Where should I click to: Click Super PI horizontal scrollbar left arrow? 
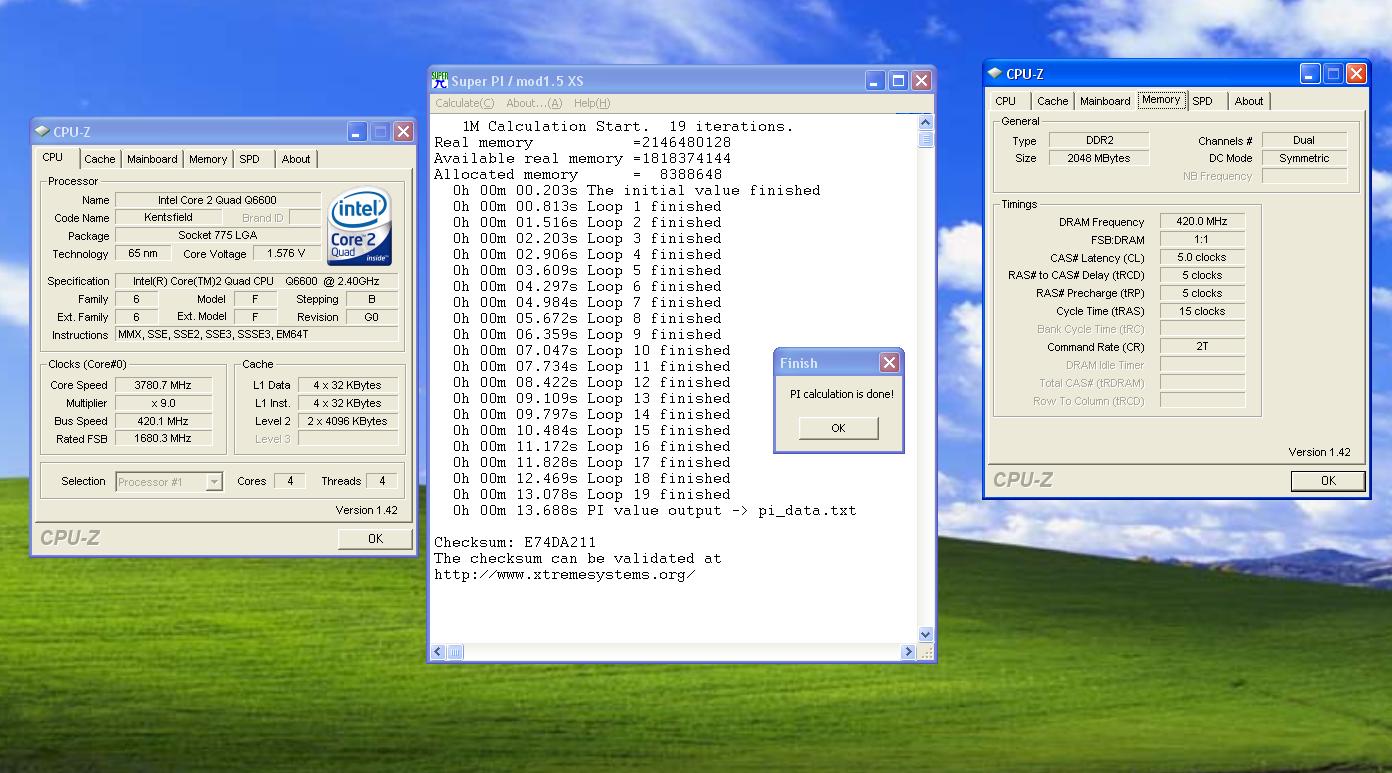pyautogui.click(x=438, y=652)
